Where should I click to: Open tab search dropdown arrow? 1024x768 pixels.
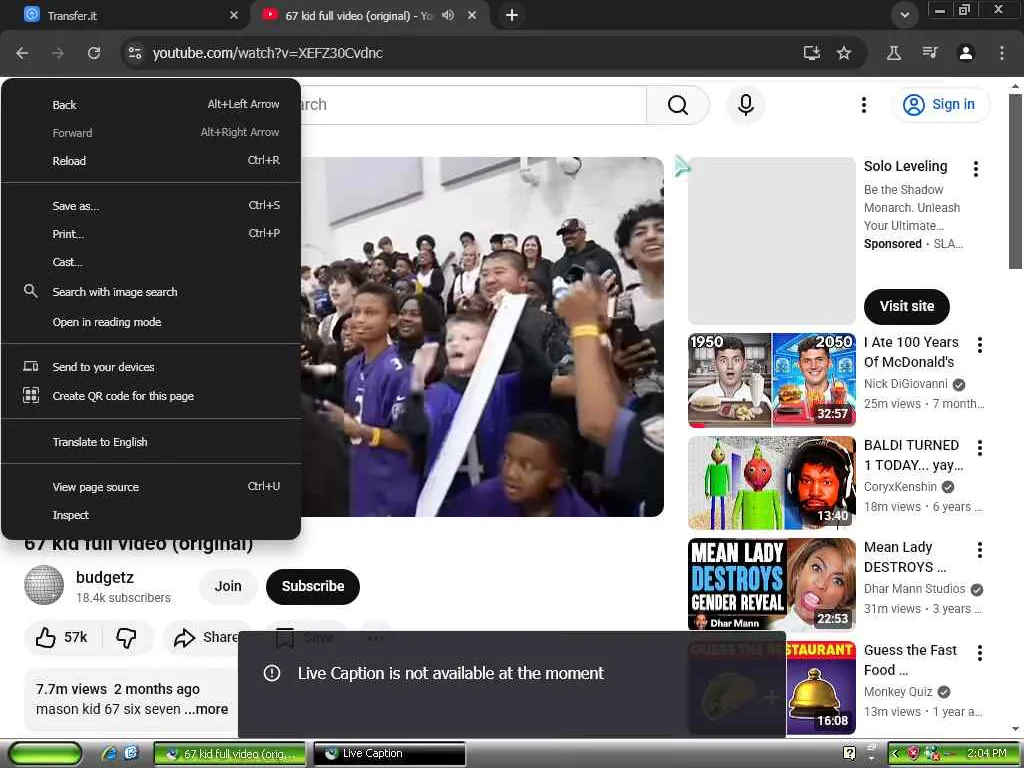tap(904, 15)
